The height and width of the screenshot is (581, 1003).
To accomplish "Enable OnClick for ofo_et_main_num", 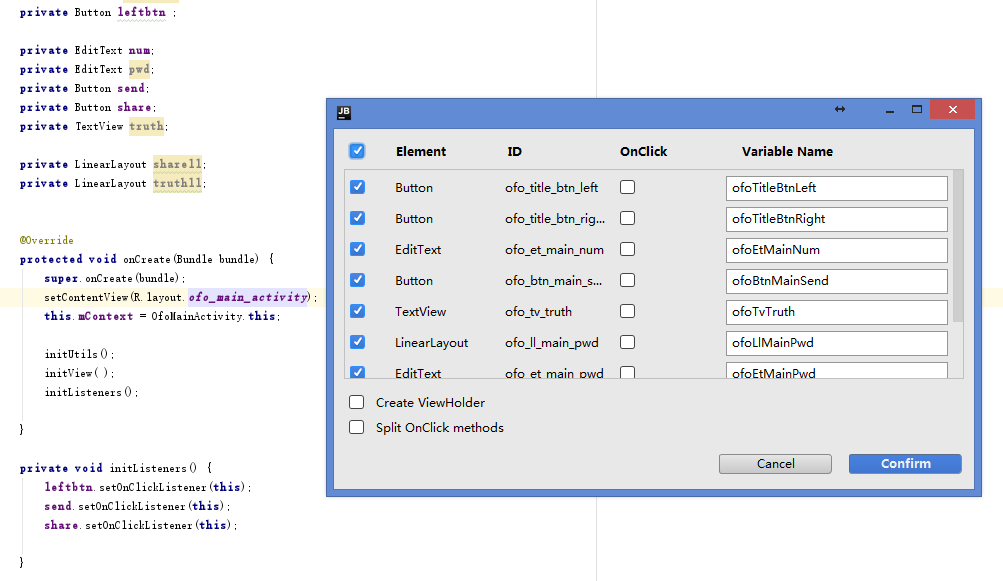I will 627,249.
